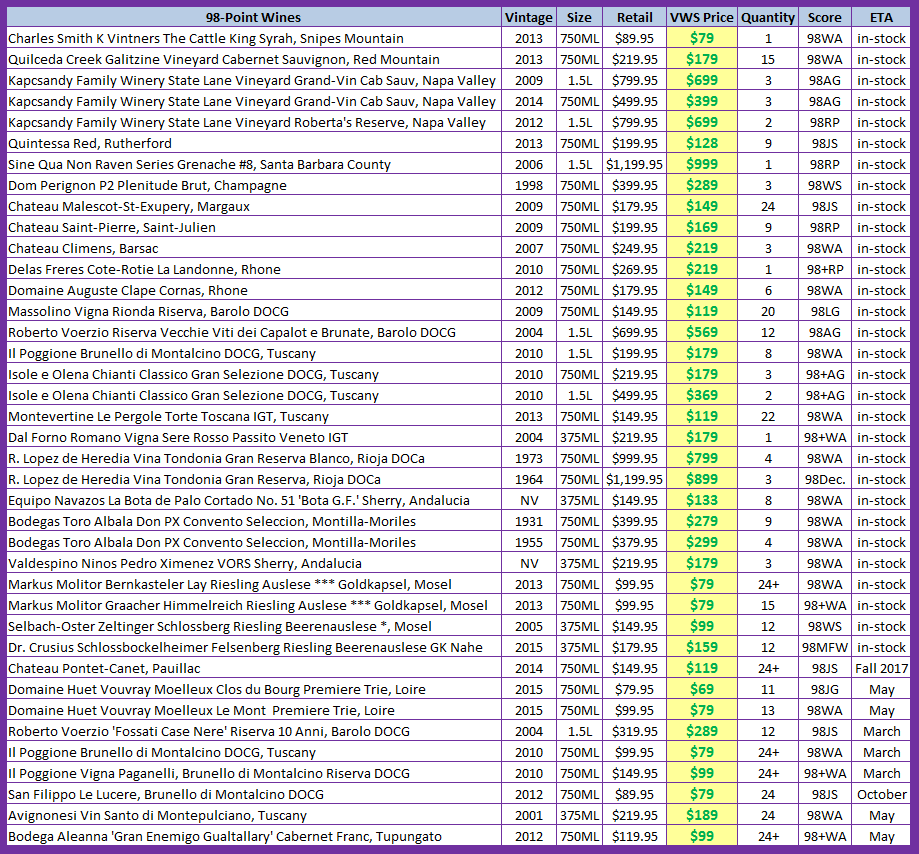The height and width of the screenshot is (854, 919).
Task: Click the Dal Forno Romano Vigna Sere name
Action: [x=178, y=438]
